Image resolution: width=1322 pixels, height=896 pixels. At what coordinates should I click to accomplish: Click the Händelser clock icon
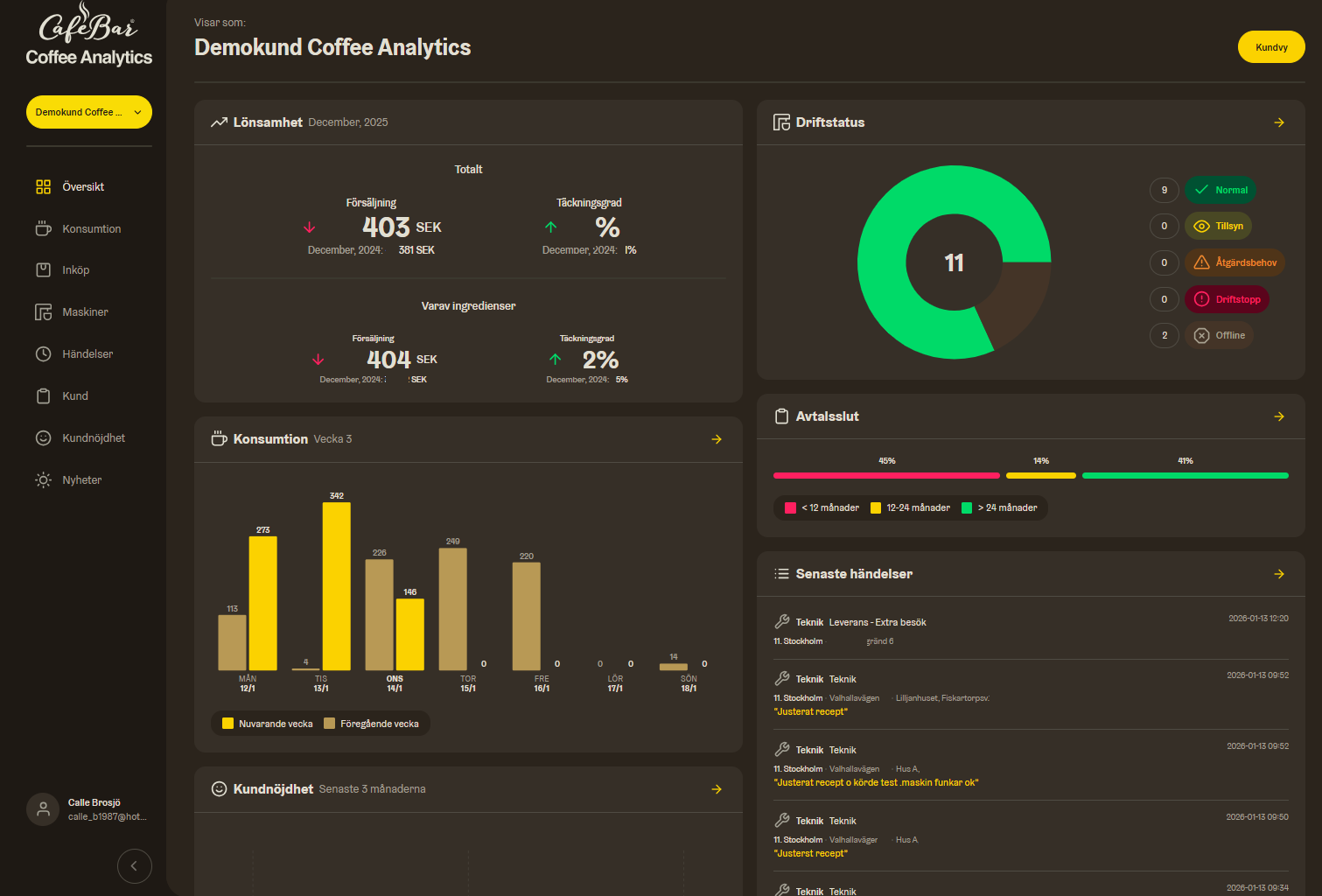[43, 354]
